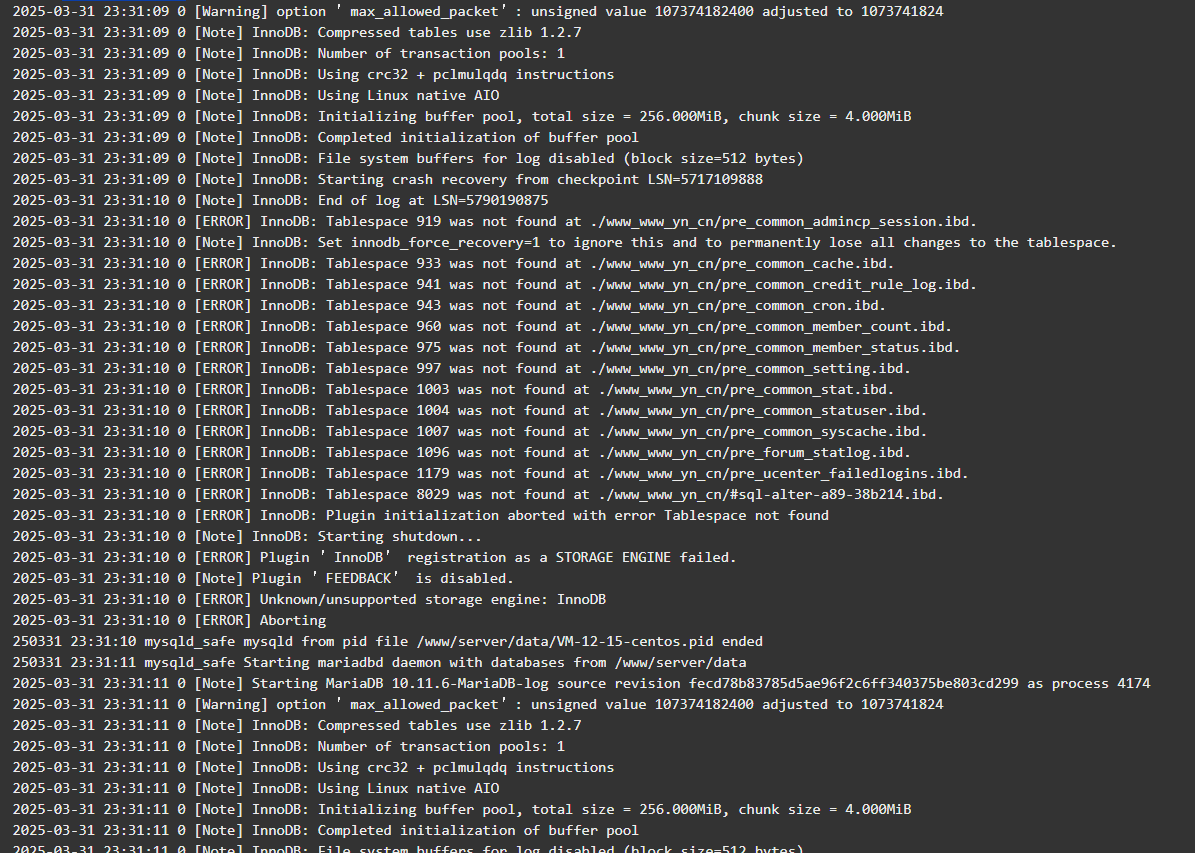Click the Starting MariaDB 10.11.6 process 4174 line
This screenshot has height=860, width=1195.
pyautogui.click(x=581, y=683)
